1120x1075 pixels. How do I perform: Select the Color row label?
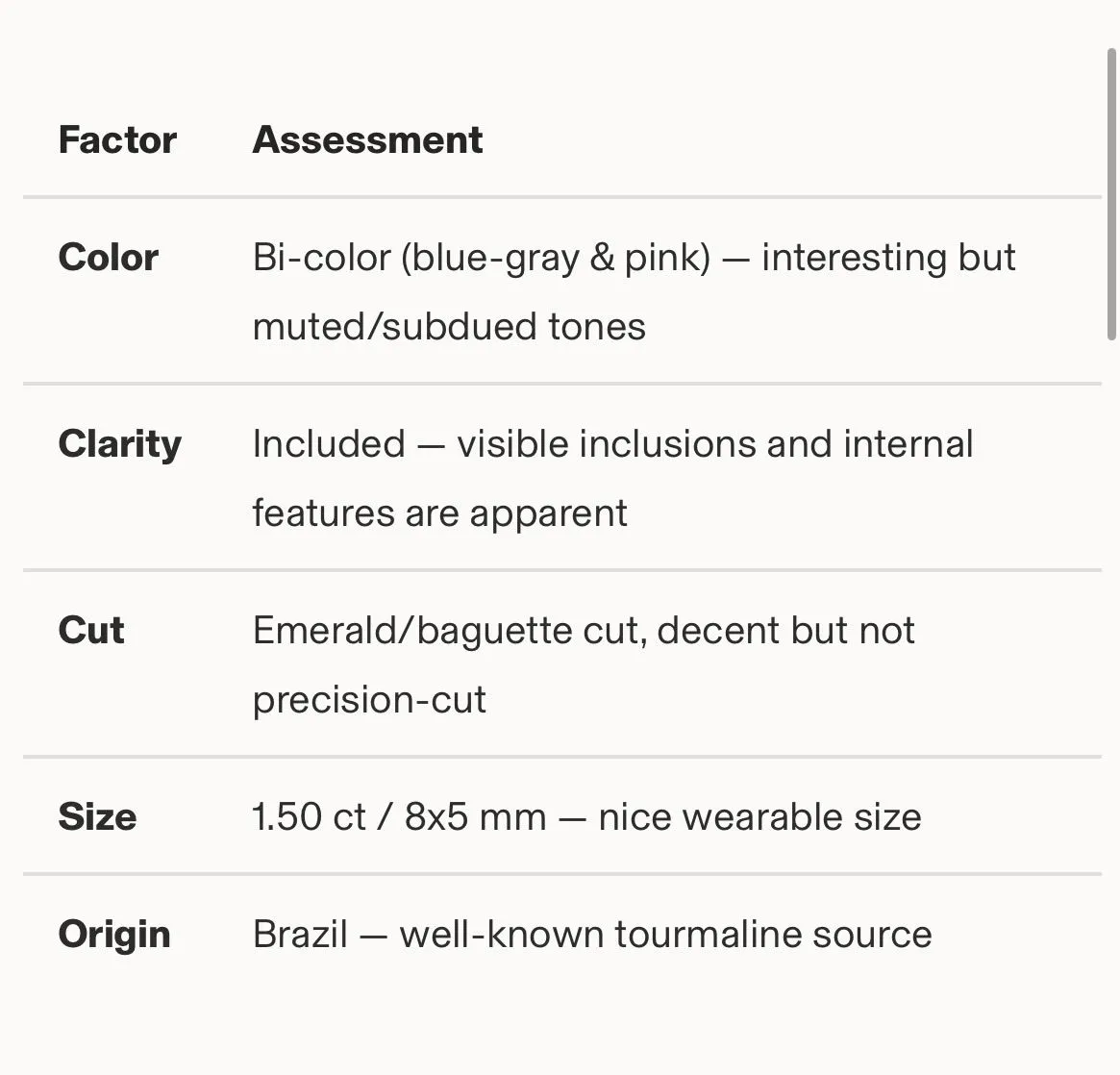108,257
